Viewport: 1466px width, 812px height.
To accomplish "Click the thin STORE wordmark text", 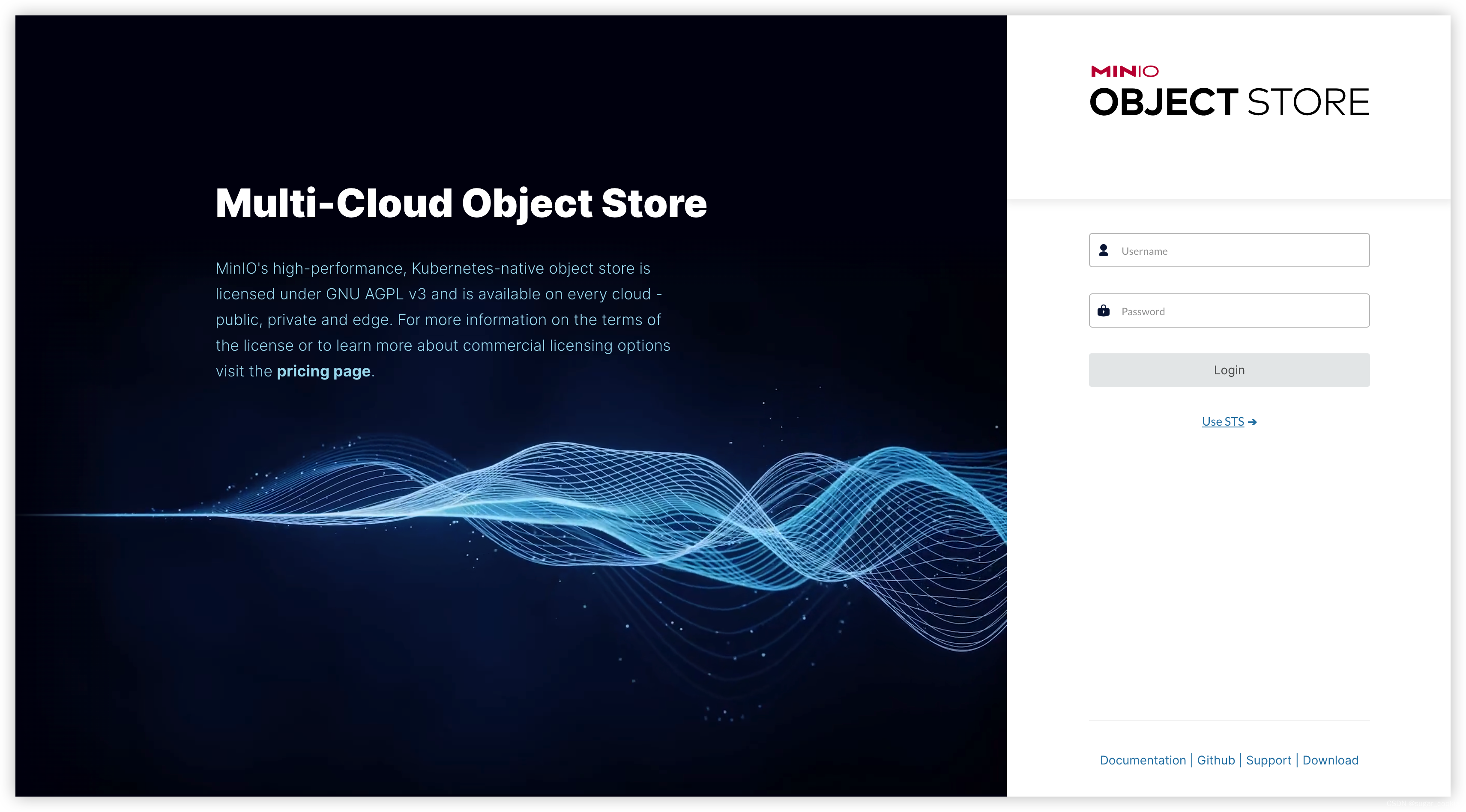I will [1308, 102].
